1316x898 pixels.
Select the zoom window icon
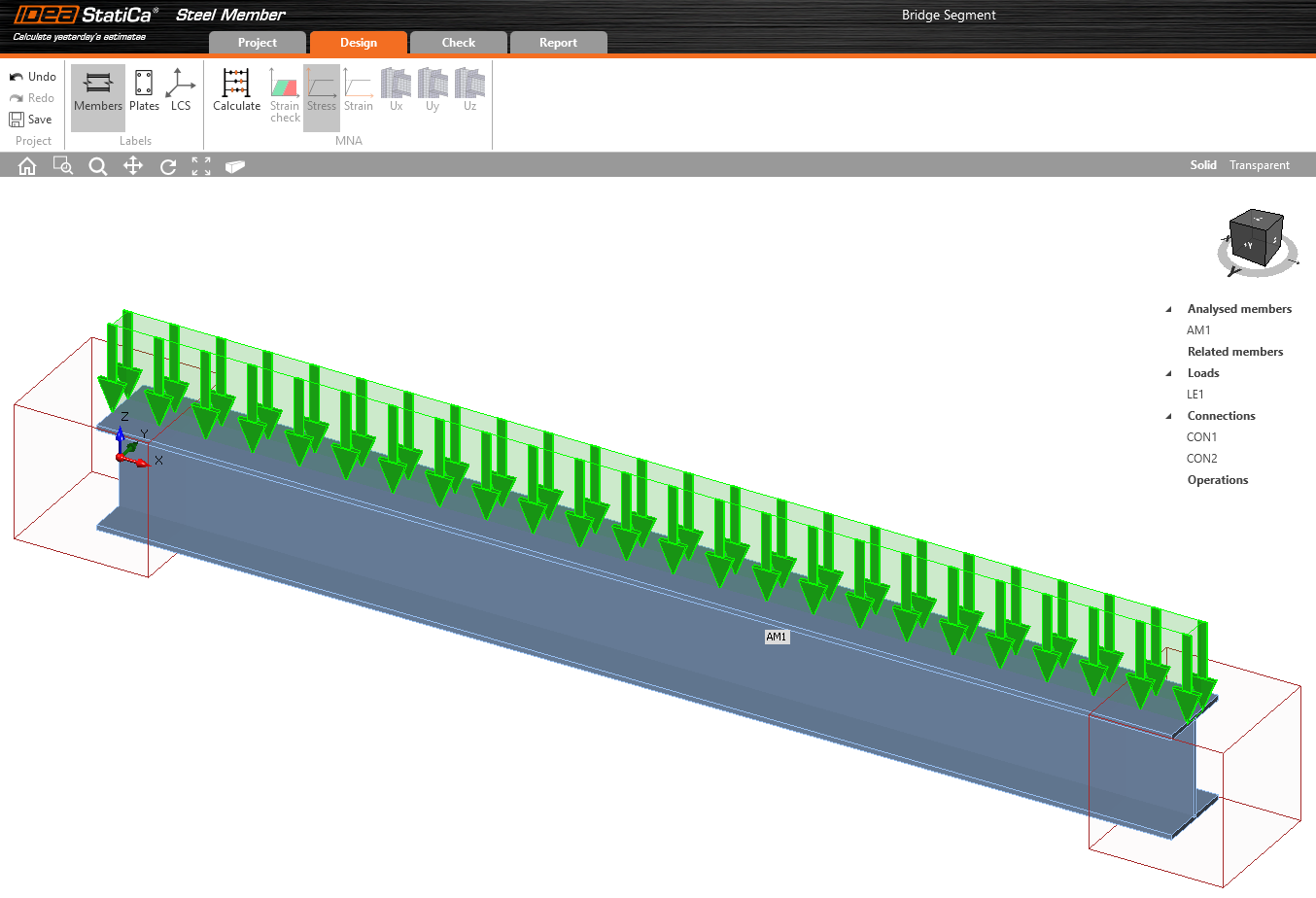pos(63,166)
